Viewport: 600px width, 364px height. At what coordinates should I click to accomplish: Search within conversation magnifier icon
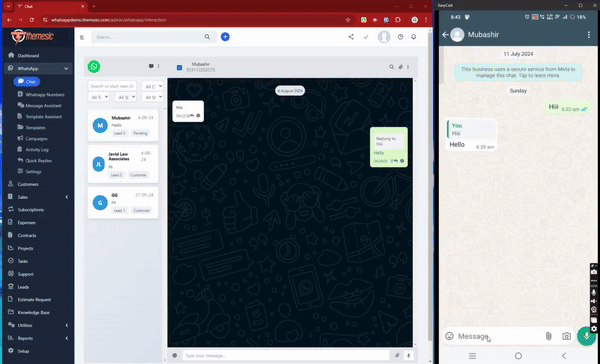[391, 67]
